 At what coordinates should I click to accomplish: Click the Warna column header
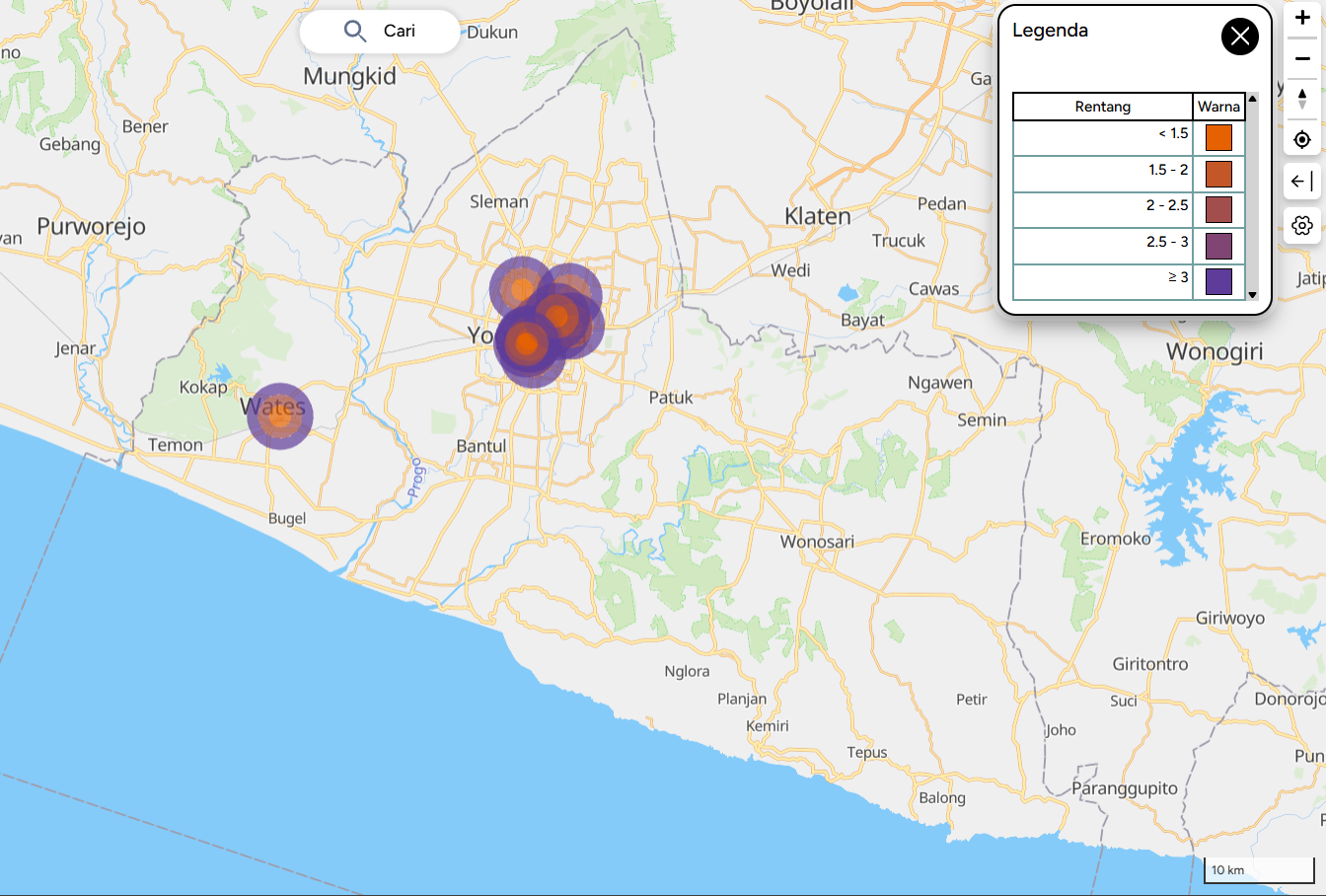[1218, 107]
